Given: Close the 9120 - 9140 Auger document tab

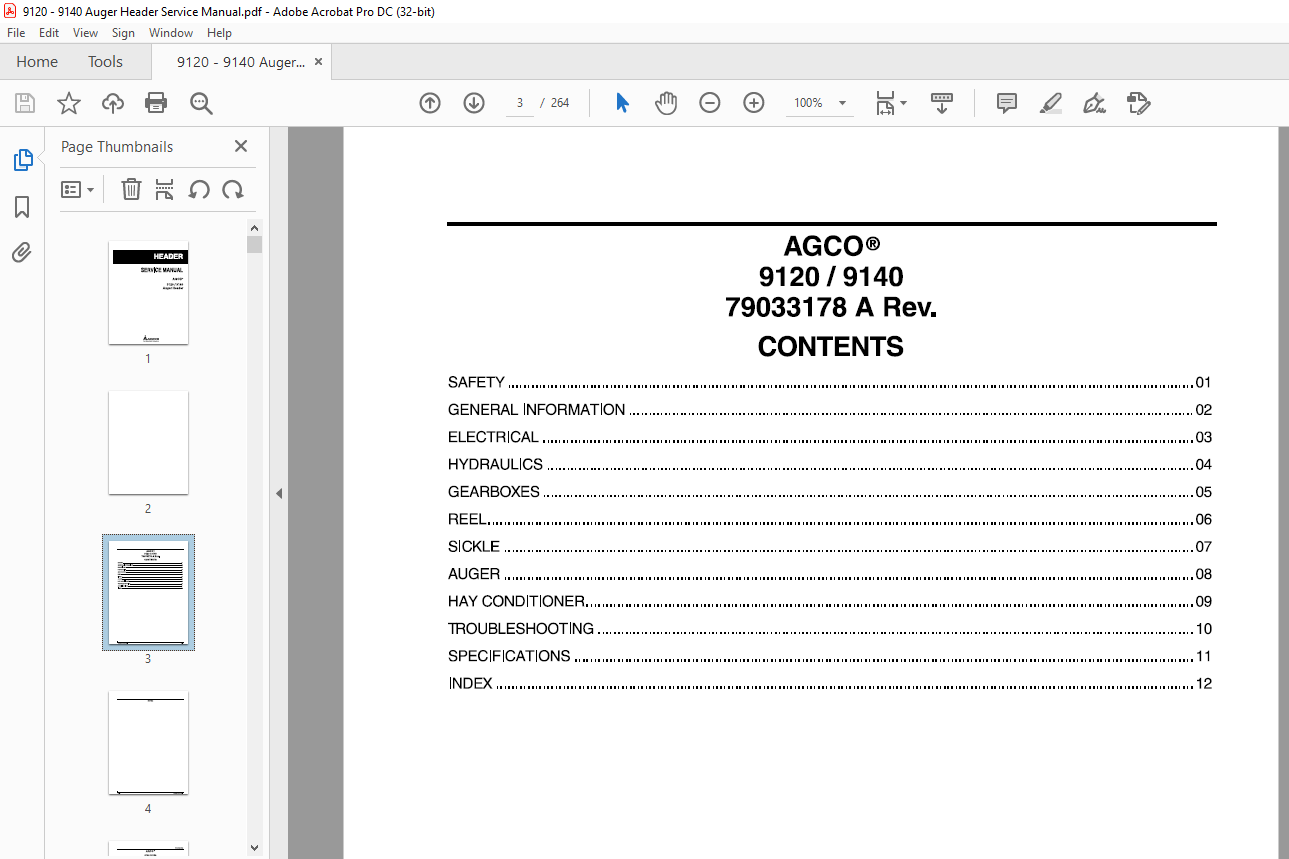Looking at the screenshot, I should coord(319,61).
